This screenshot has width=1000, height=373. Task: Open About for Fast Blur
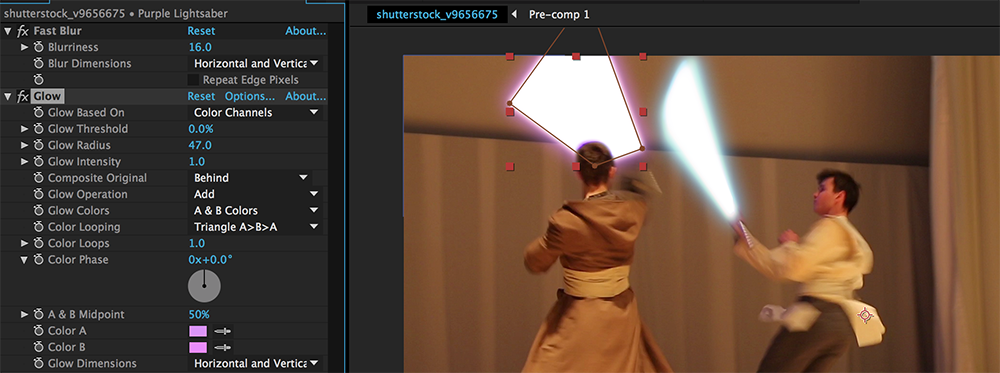pyautogui.click(x=305, y=31)
